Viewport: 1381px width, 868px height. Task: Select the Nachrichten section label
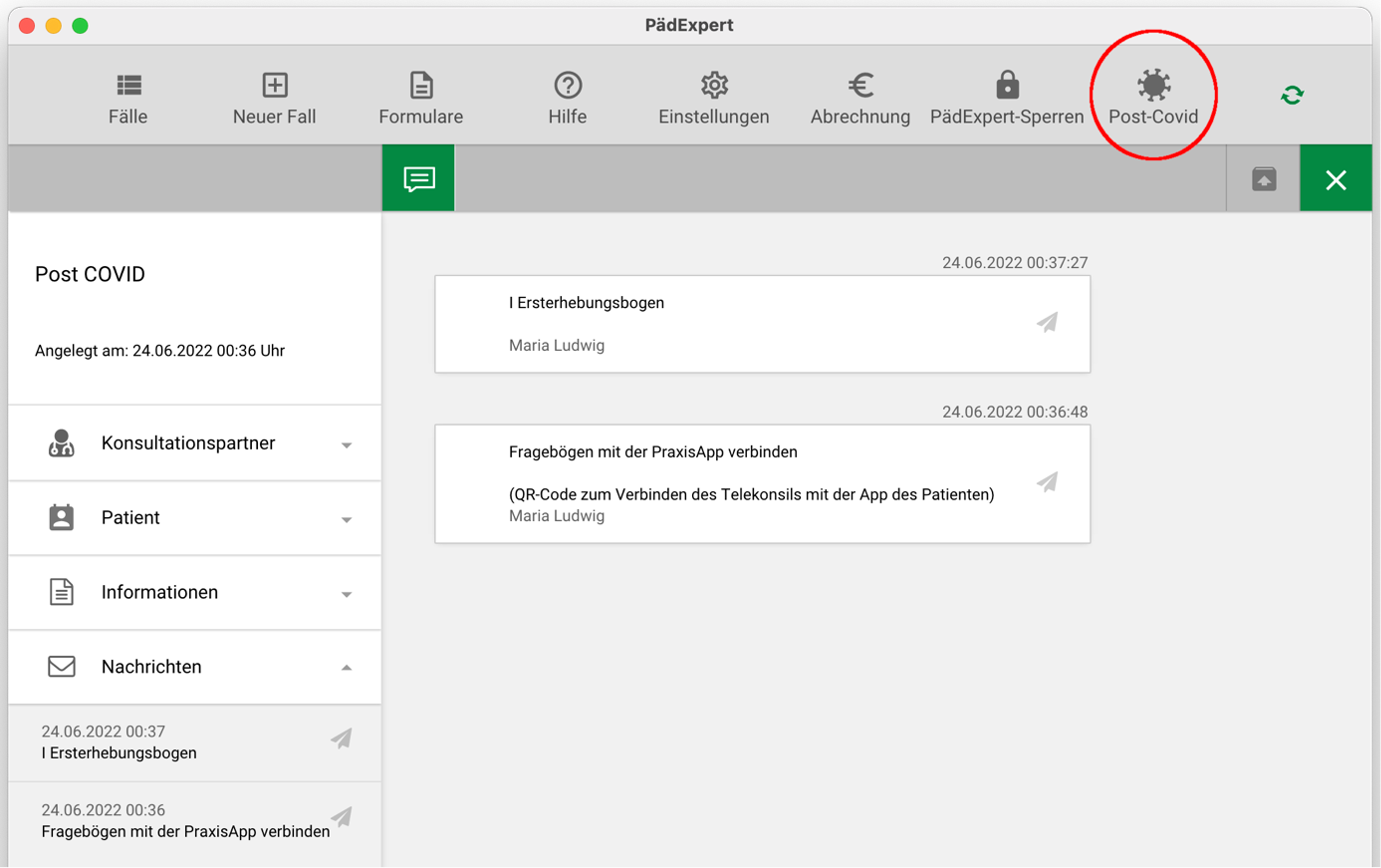[x=151, y=666]
